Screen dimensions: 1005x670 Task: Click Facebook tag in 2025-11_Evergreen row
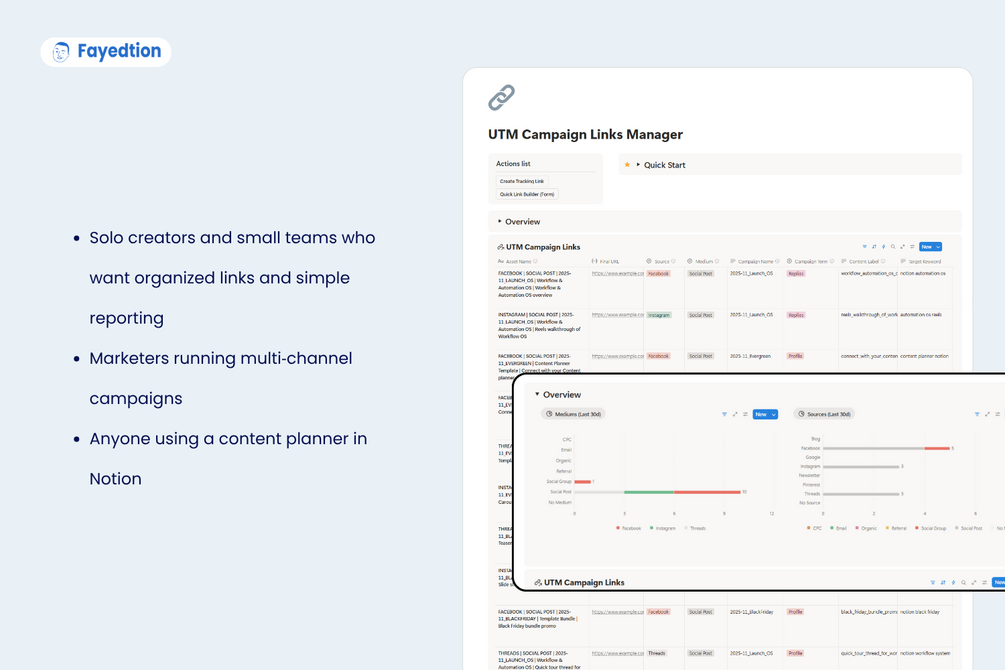[x=658, y=356]
